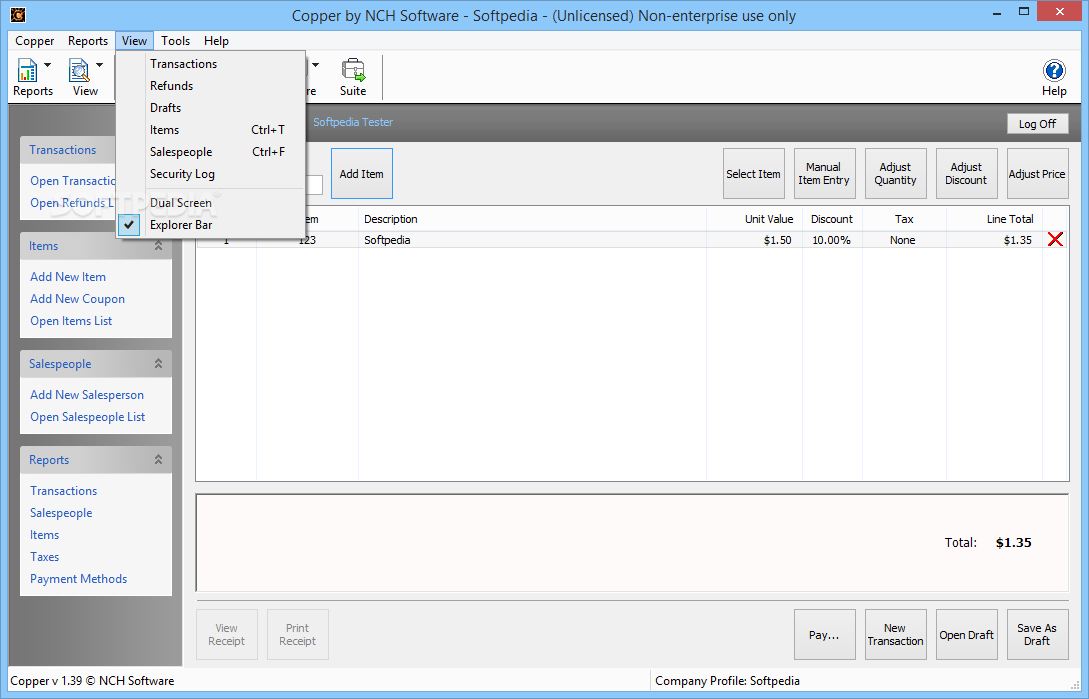Open the Transactions report link
1089x699 pixels.
point(63,491)
